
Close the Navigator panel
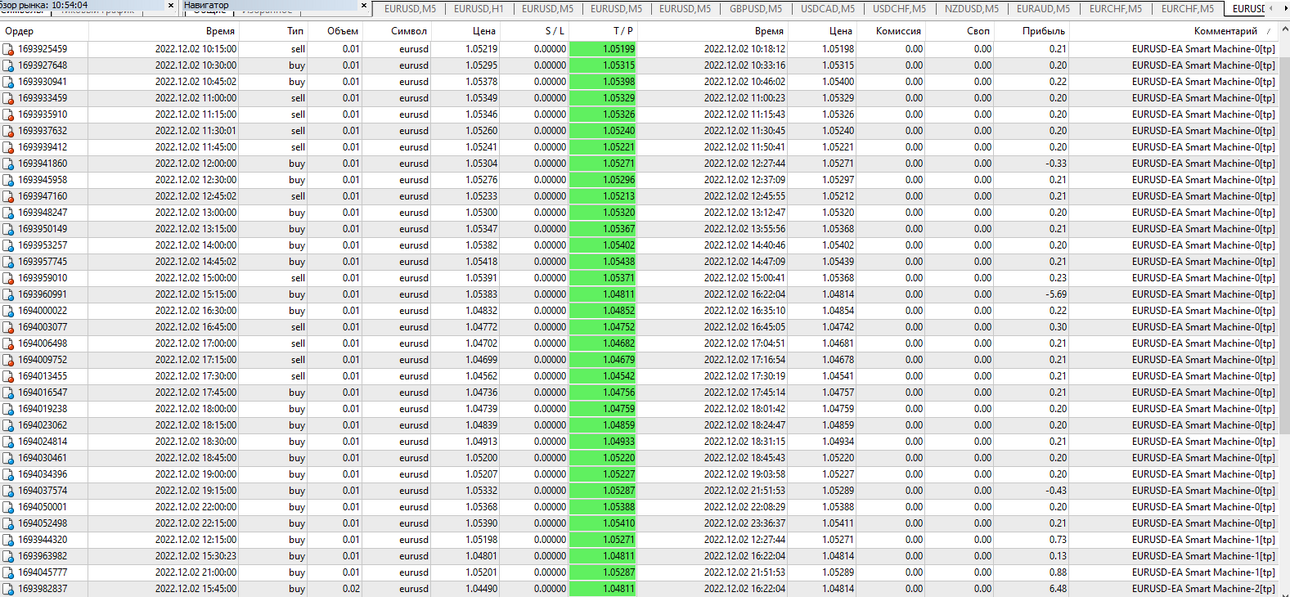pyautogui.click(x=363, y=6)
